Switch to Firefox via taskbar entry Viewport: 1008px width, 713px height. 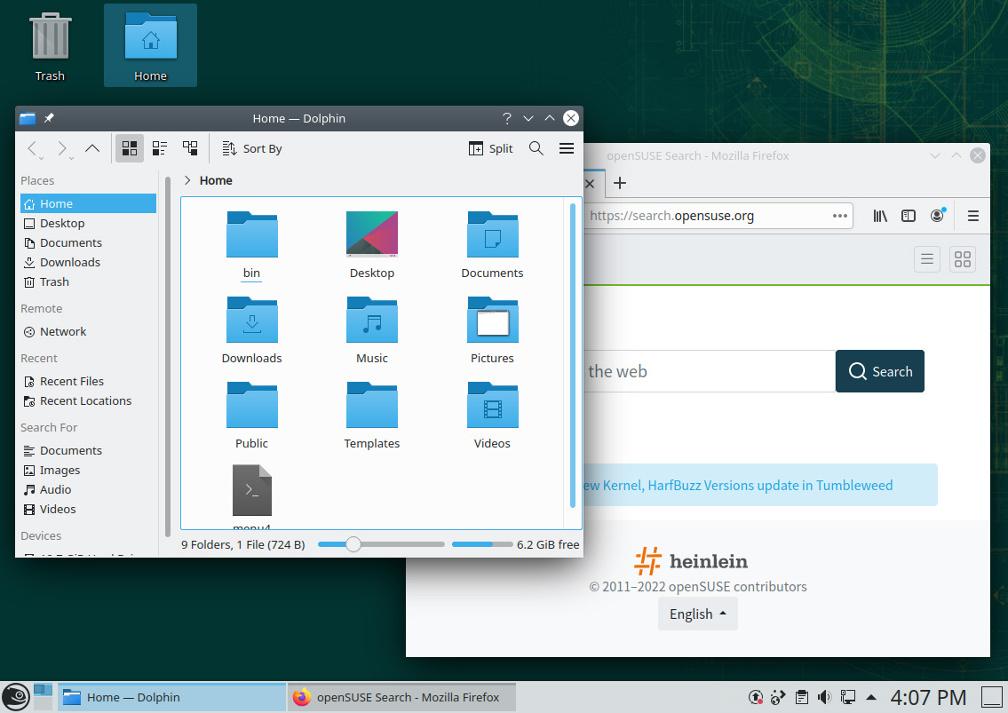click(x=402, y=697)
